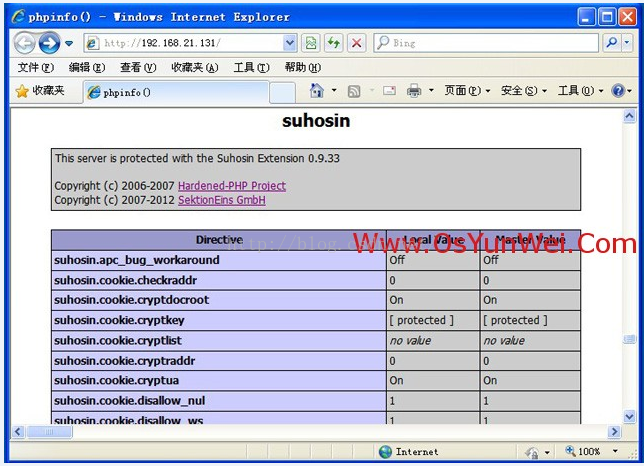Expand the zoom level dropdown arrow
This screenshot has height=466, width=644.
click(x=615, y=451)
